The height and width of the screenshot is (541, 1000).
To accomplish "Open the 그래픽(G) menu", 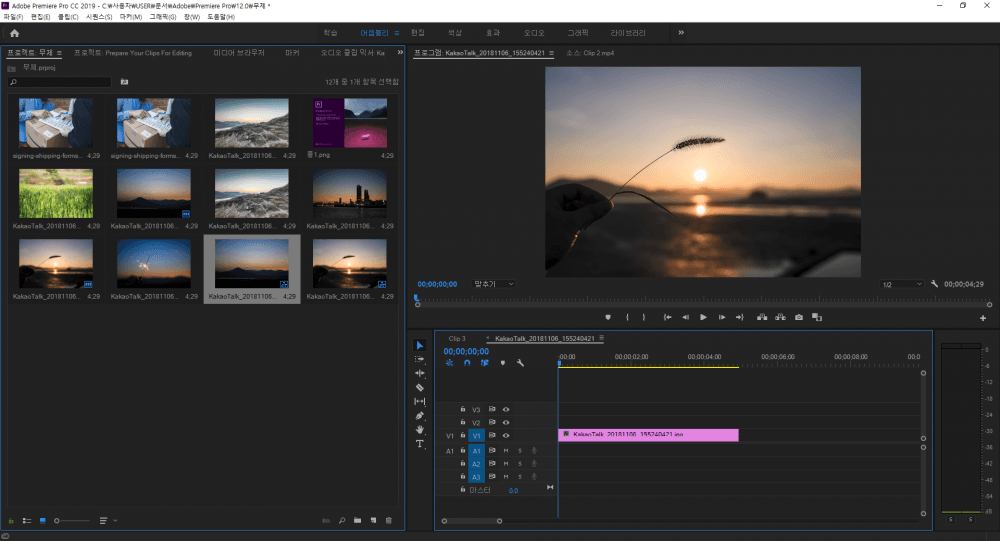I will (163, 17).
